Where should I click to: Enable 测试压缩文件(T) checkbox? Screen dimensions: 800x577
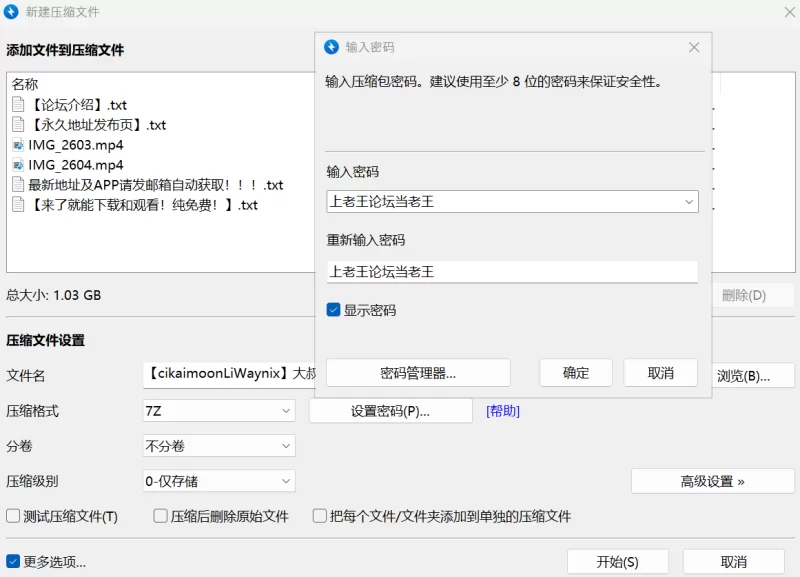point(13,516)
